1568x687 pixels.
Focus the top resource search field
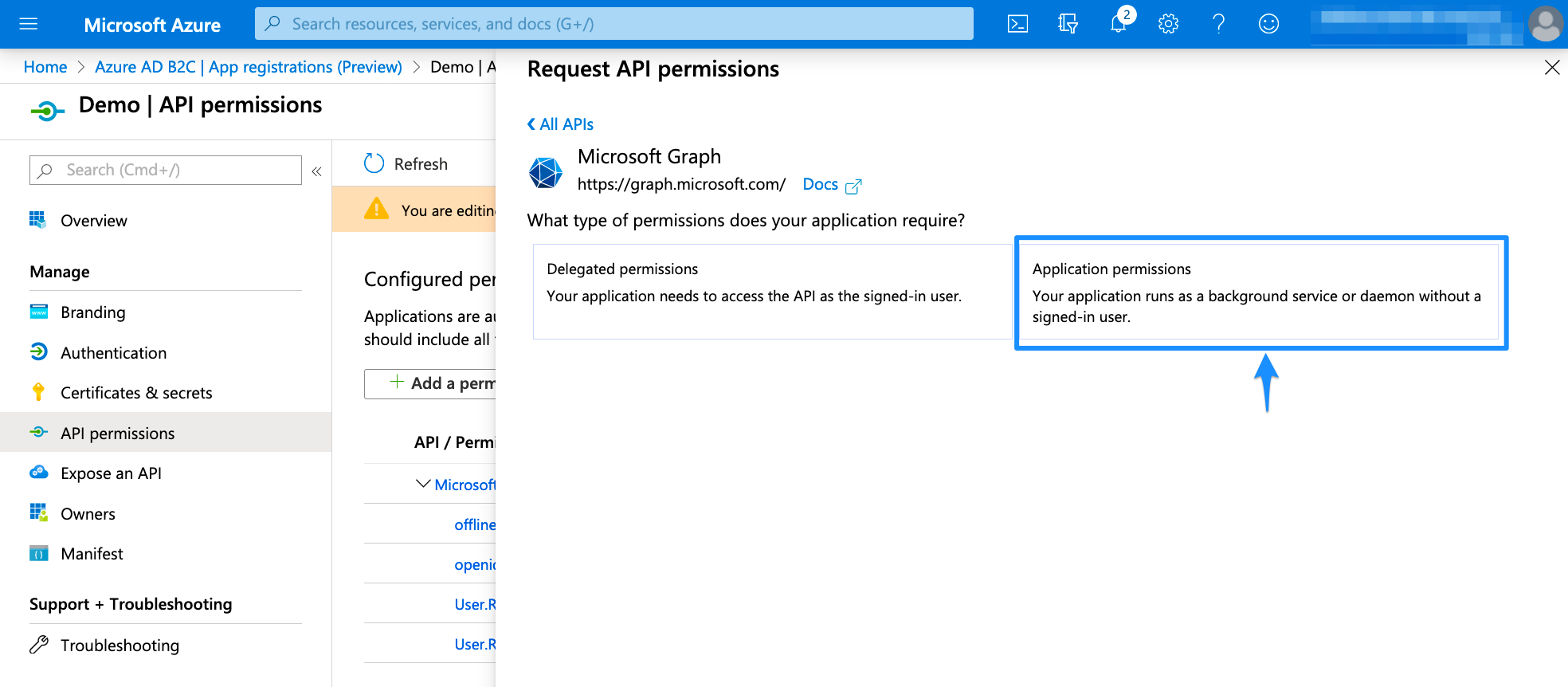point(613,24)
